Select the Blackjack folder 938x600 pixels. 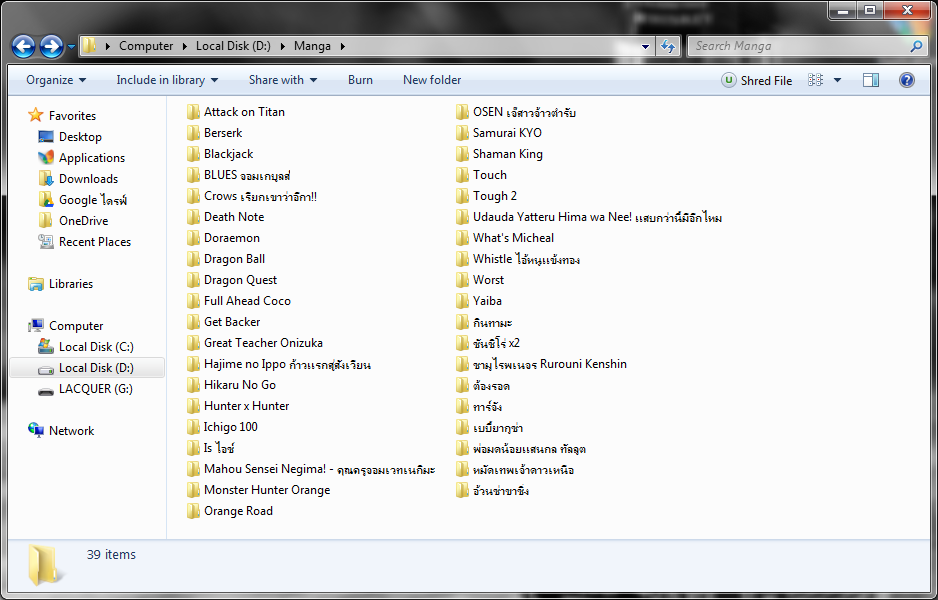click(220, 154)
